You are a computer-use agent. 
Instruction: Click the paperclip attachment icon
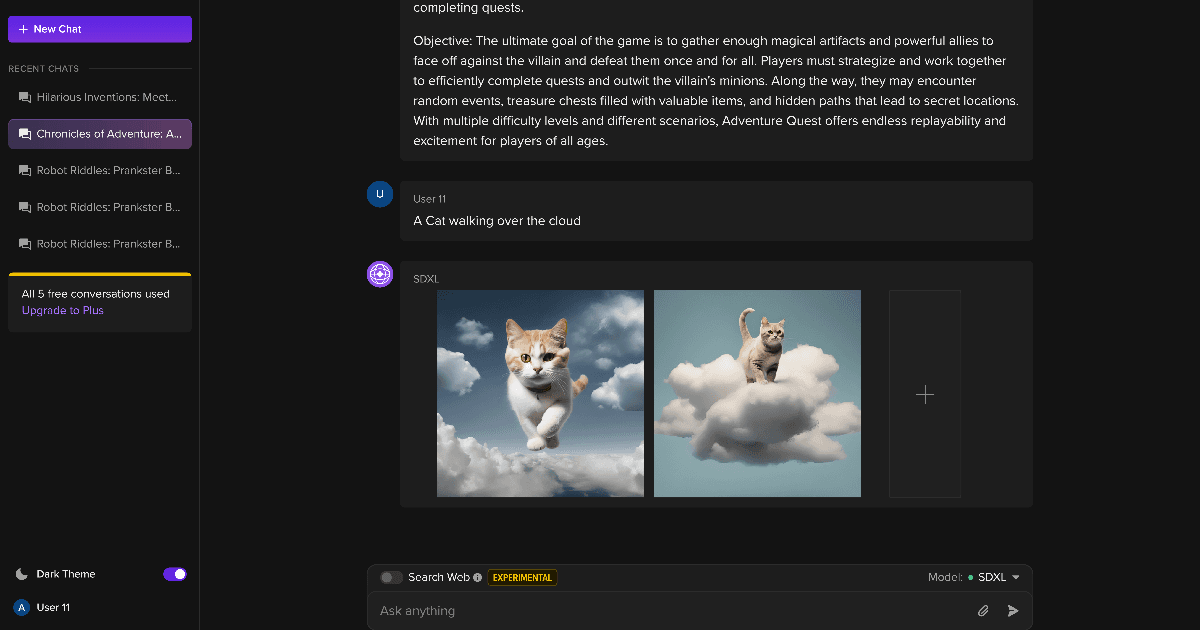click(982, 610)
